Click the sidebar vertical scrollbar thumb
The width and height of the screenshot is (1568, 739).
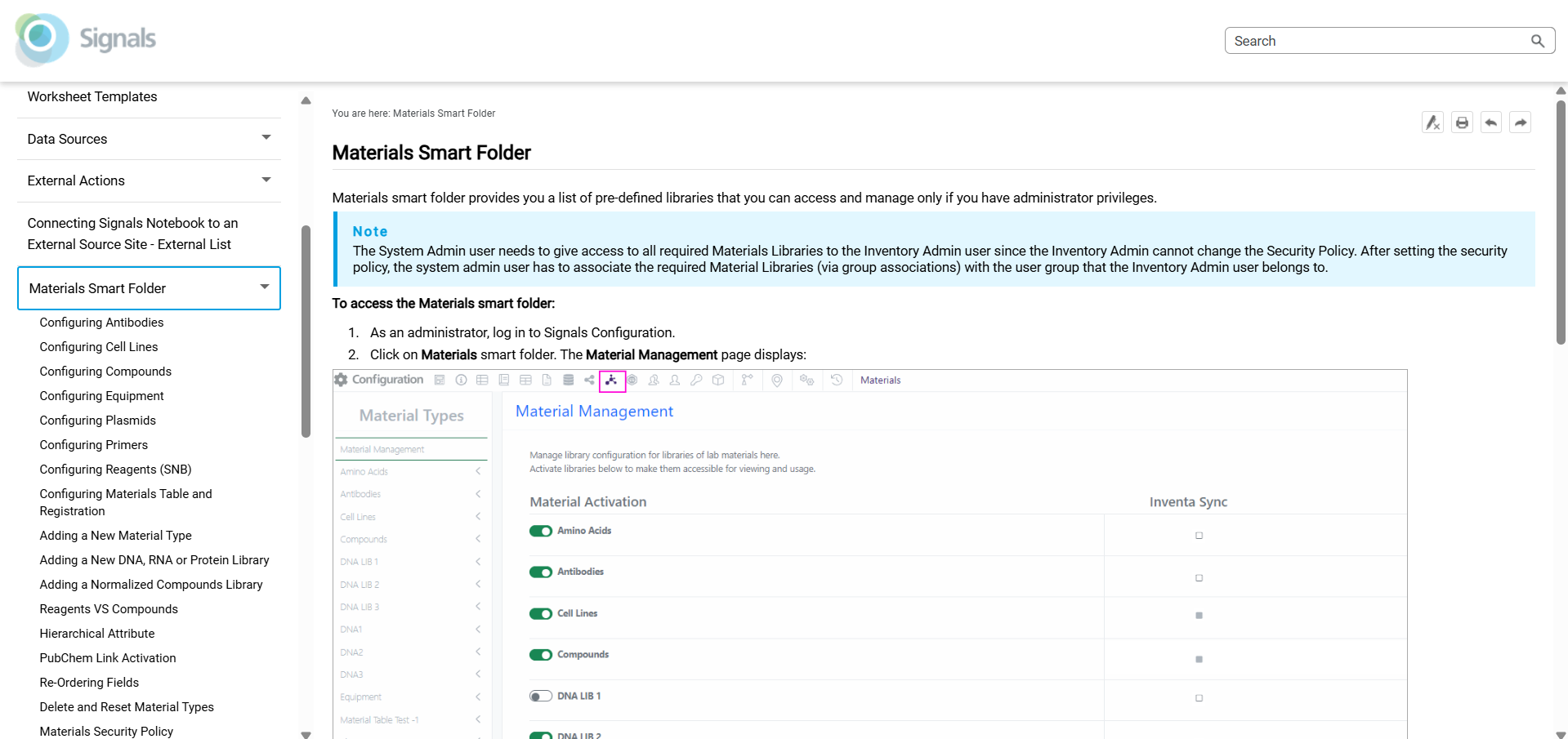[306, 331]
